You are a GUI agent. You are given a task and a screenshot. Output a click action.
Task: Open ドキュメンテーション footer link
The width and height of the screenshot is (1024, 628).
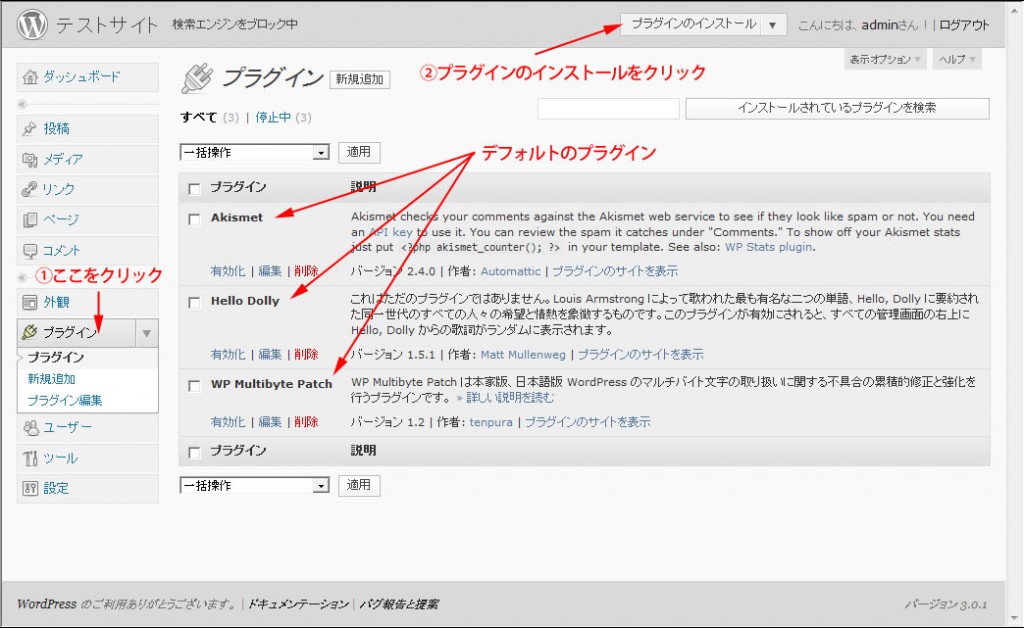(x=298, y=604)
